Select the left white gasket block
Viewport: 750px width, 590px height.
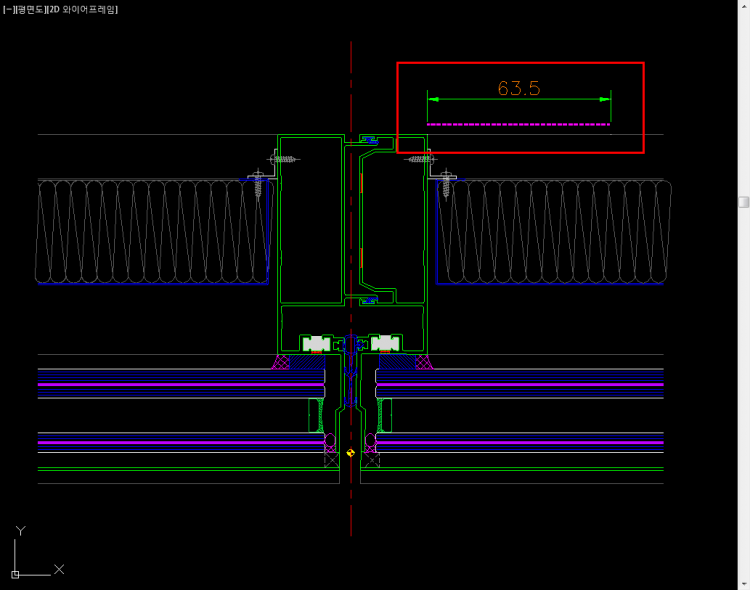316,343
